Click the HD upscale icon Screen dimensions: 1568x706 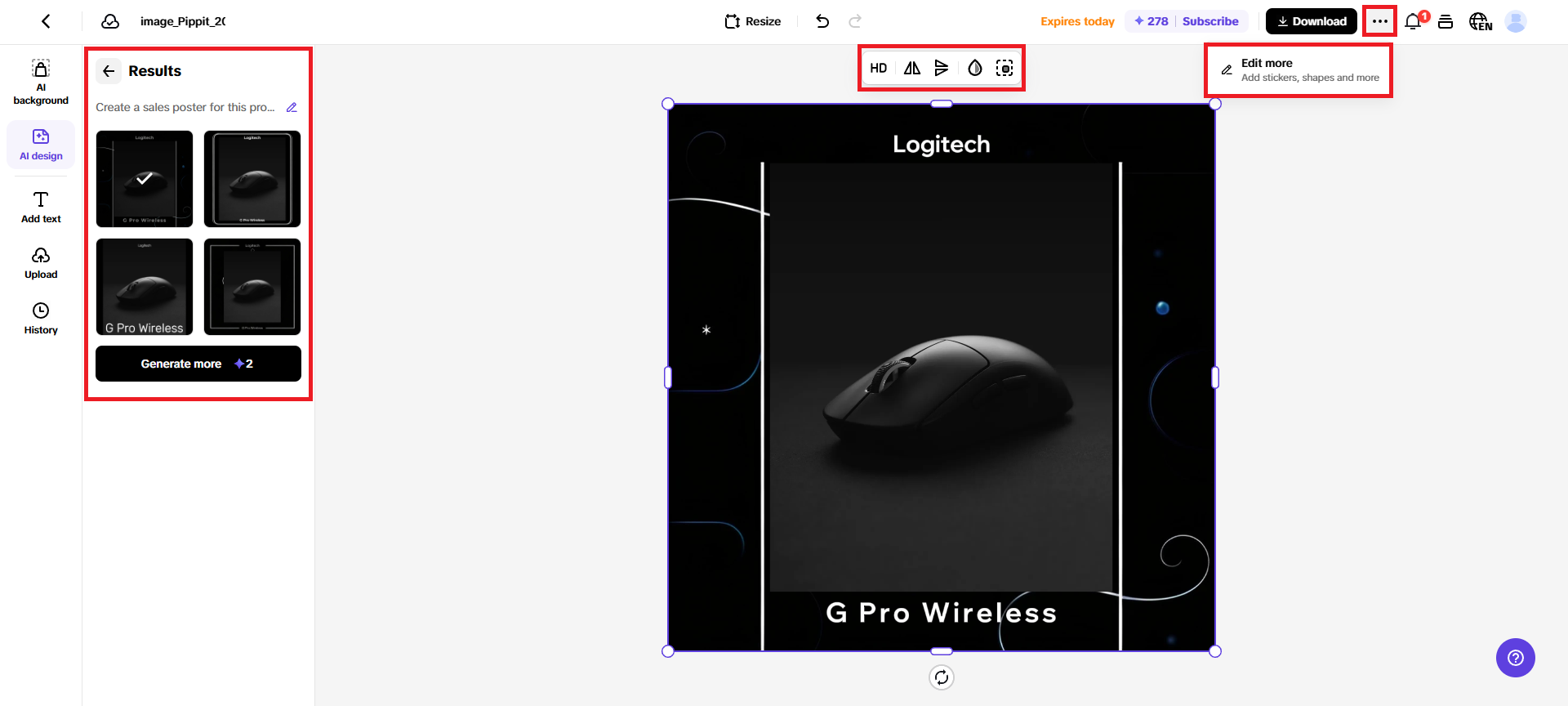click(x=879, y=69)
